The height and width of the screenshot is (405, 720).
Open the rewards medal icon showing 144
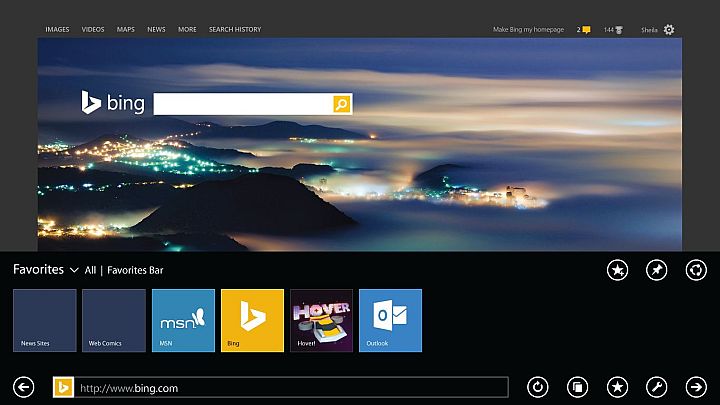(619, 30)
